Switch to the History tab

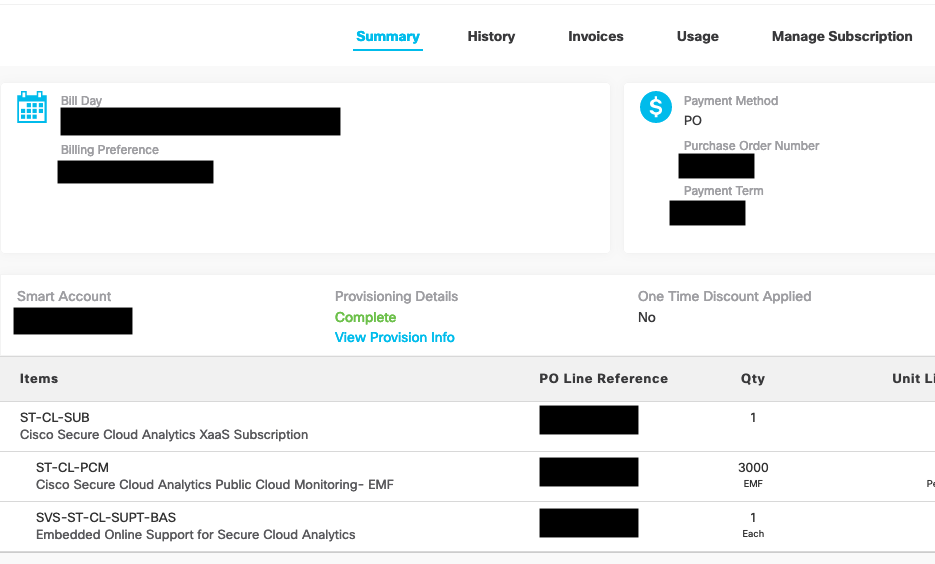491,36
